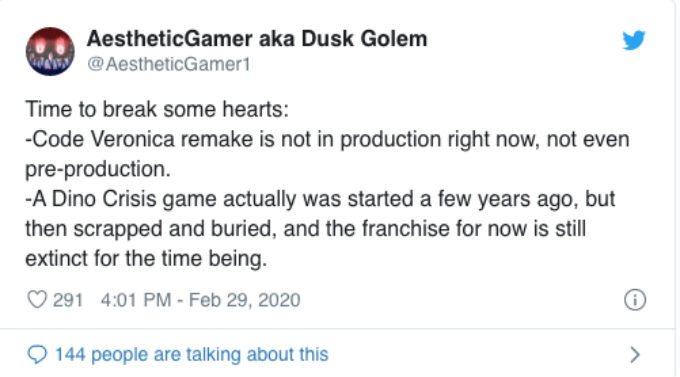Click the line 'Time to break some hearts:'

pyautogui.click(x=157, y=109)
